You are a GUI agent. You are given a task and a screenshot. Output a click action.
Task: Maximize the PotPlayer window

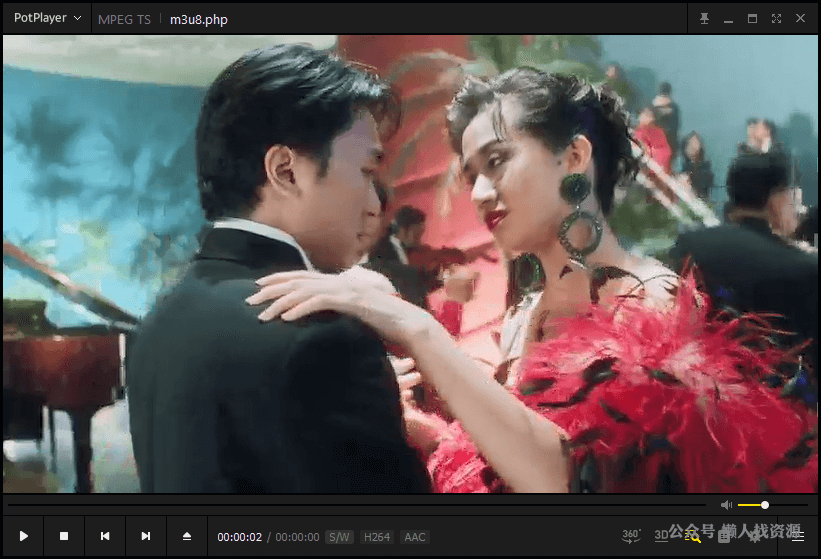pos(752,19)
